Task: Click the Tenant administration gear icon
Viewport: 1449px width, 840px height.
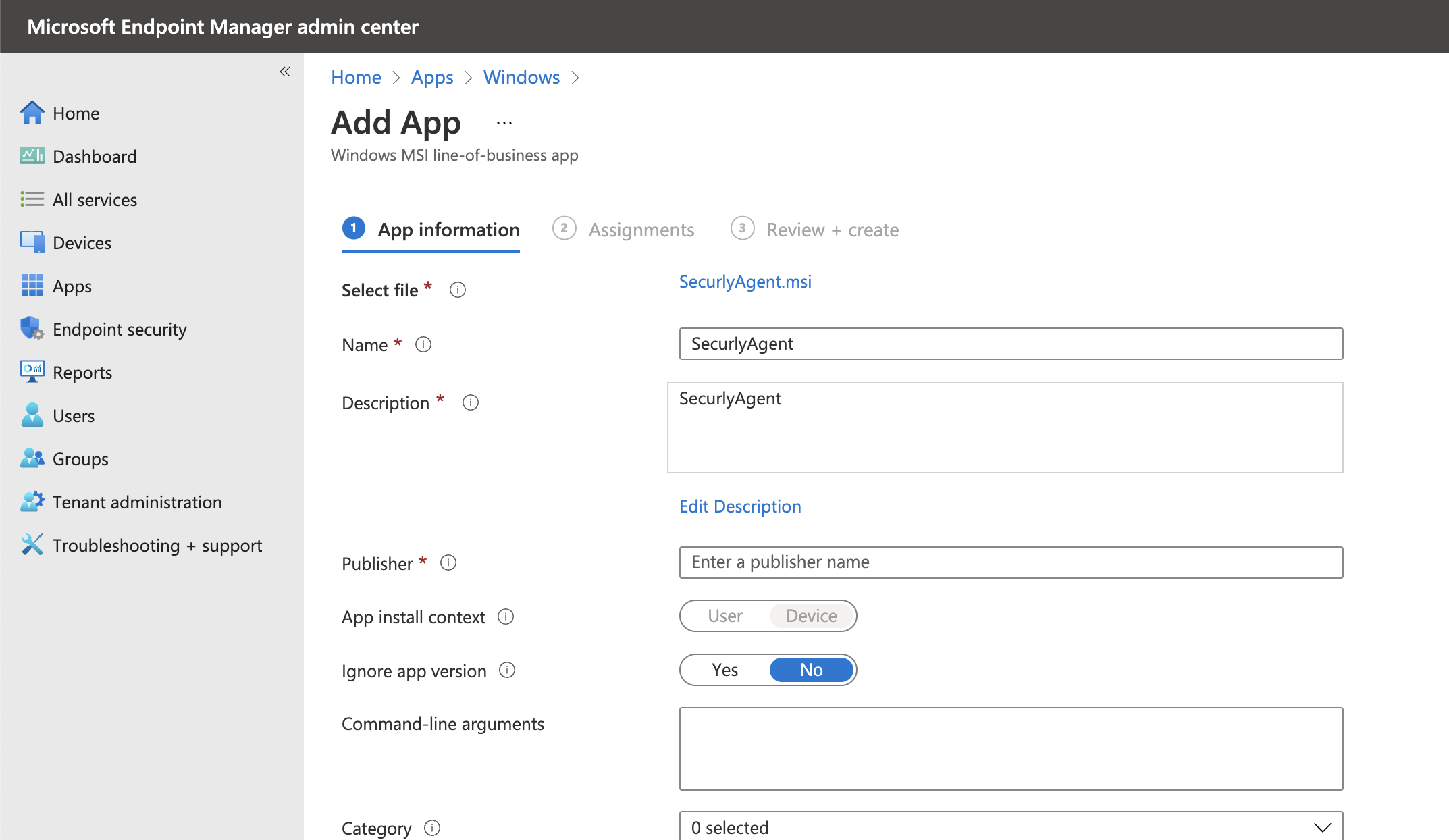Action: [x=32, y=502]
